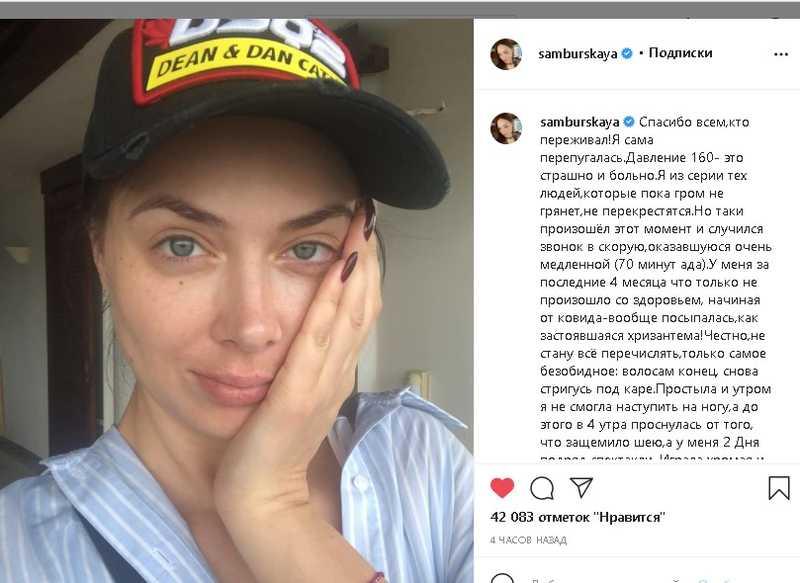Click the samburskaya name starting the caption
The width and height of the screenshot is (800, 583).
tap(580, 122)
